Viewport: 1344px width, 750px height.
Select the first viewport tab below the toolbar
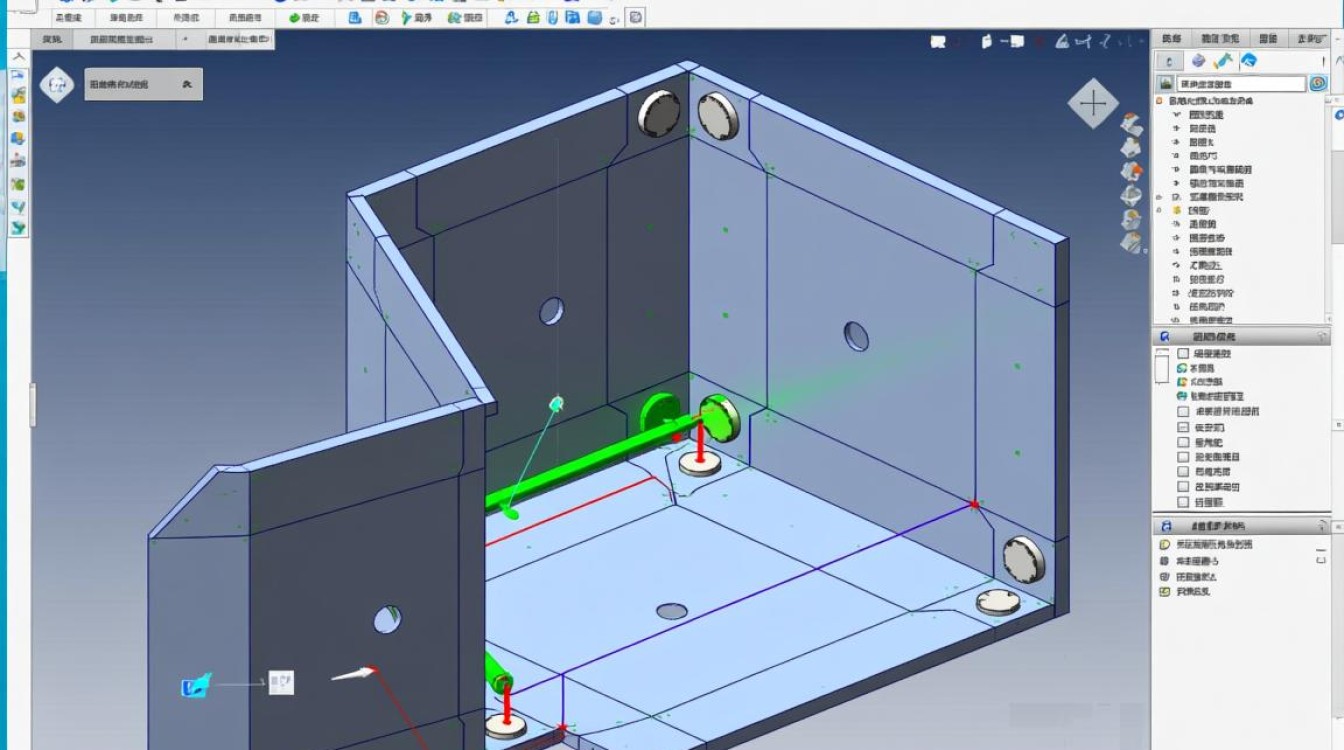click(x=51, y=39)
